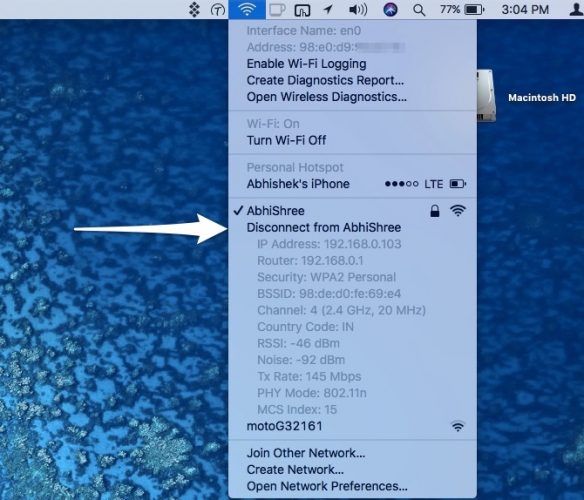Click the location arrow icon
The height and width of the screenshot is (500, 584).
pos(328,10)
